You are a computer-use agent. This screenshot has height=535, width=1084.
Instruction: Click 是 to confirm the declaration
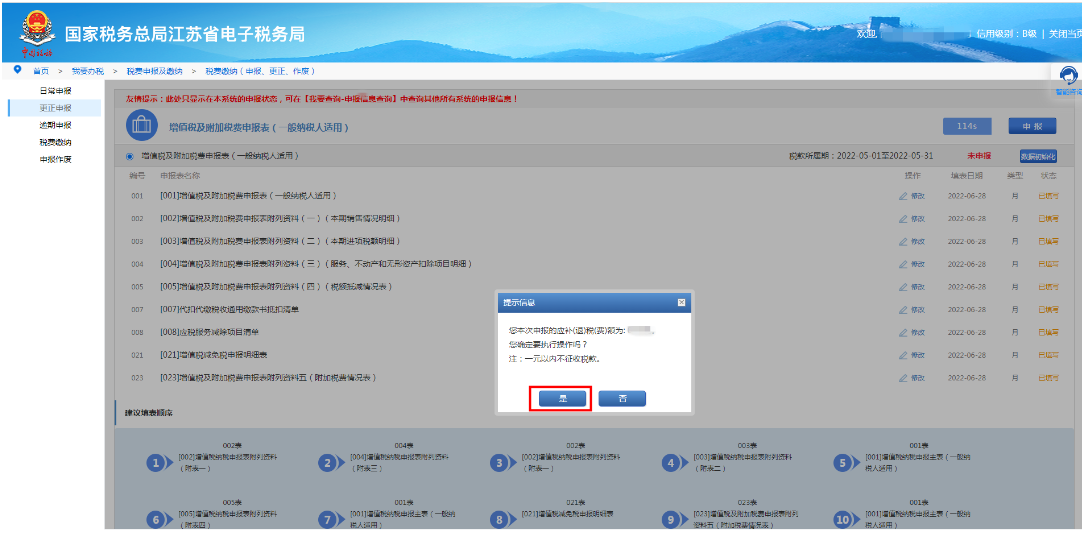pos(560,398)
